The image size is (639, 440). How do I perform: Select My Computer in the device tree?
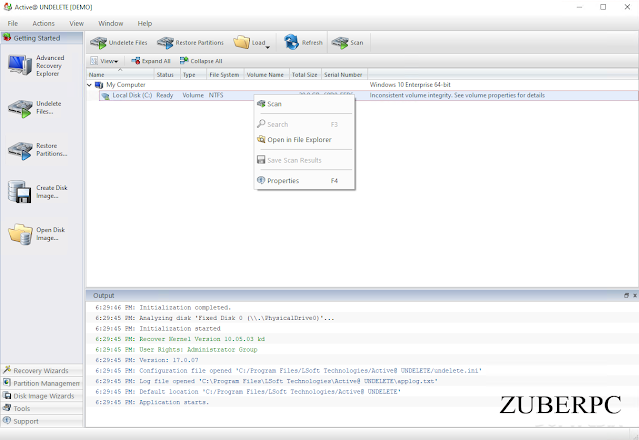coord(126,85)
